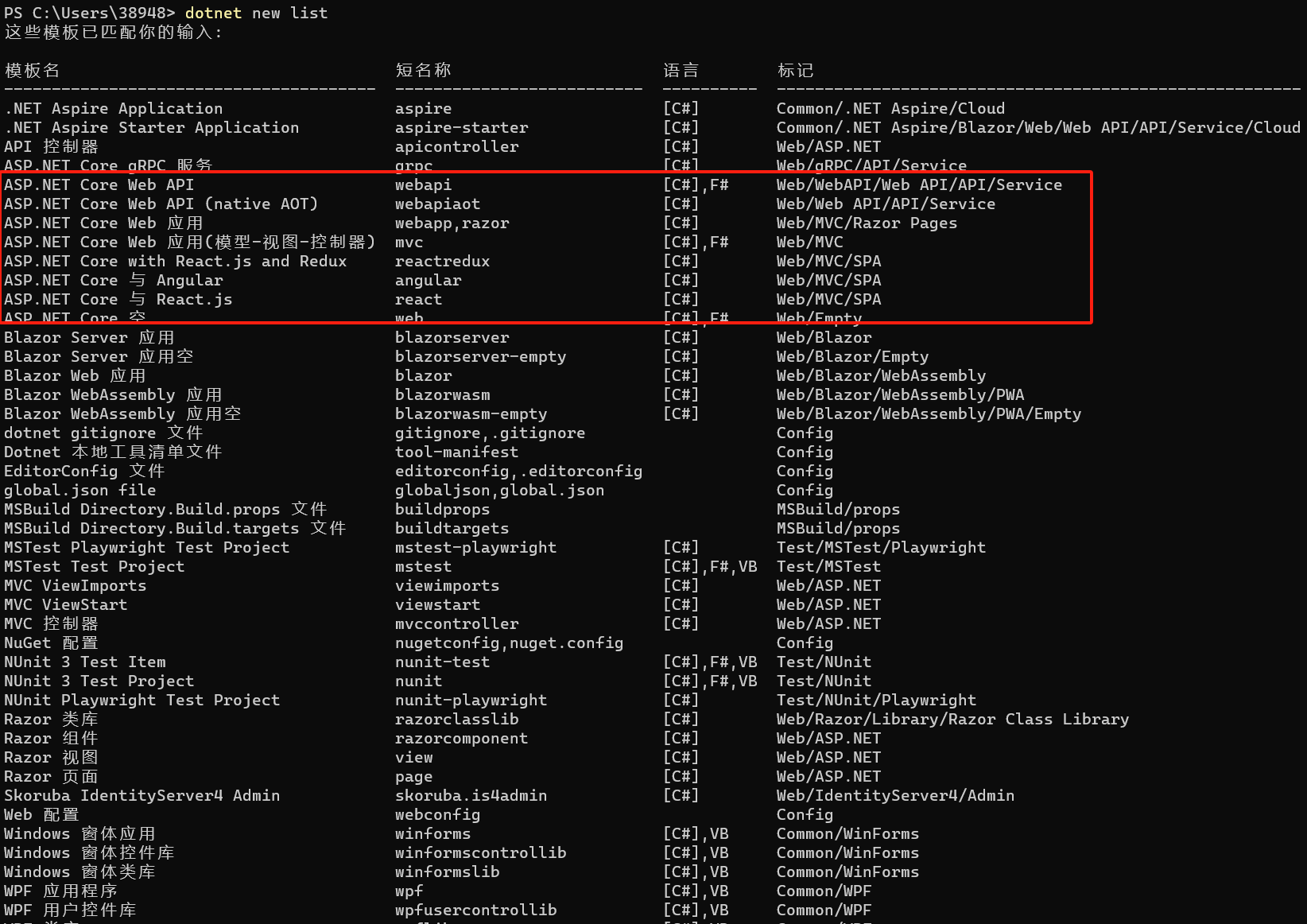
Task: Click the 'blazorwasm' short name
Action: tap(443, 394)
